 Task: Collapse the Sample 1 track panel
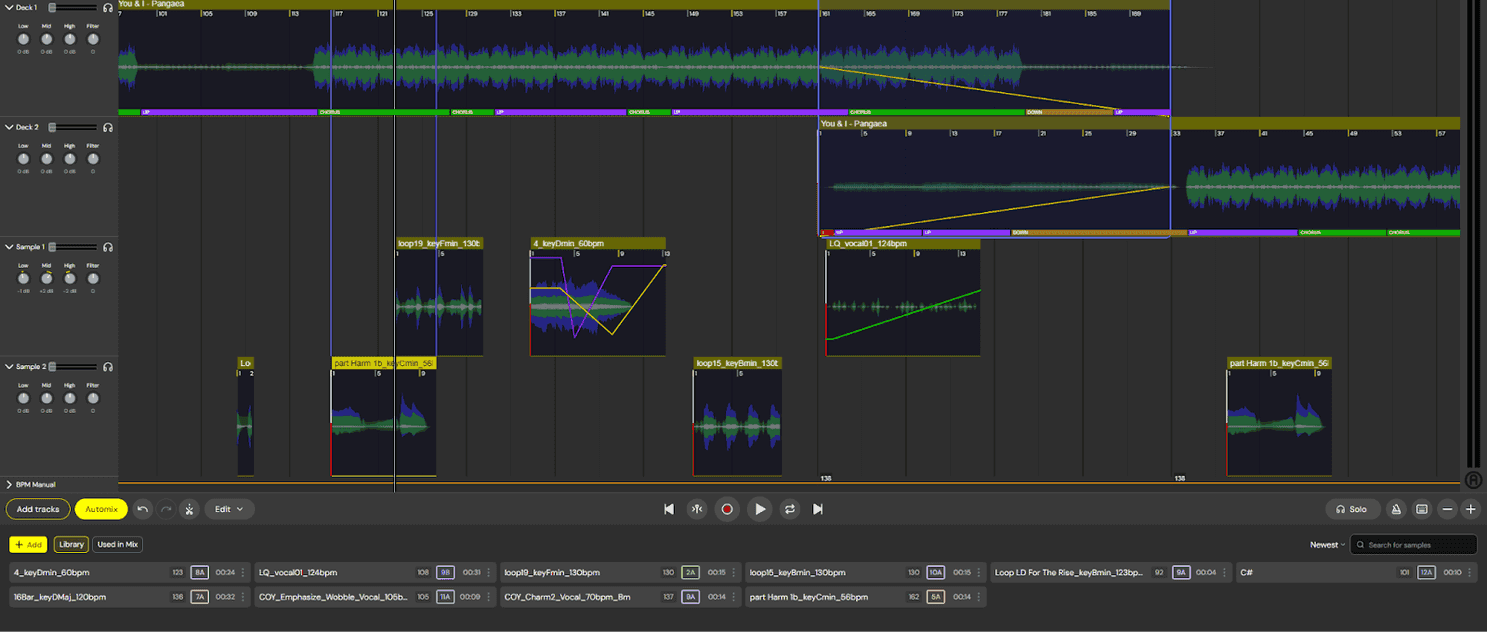(7, 246)
